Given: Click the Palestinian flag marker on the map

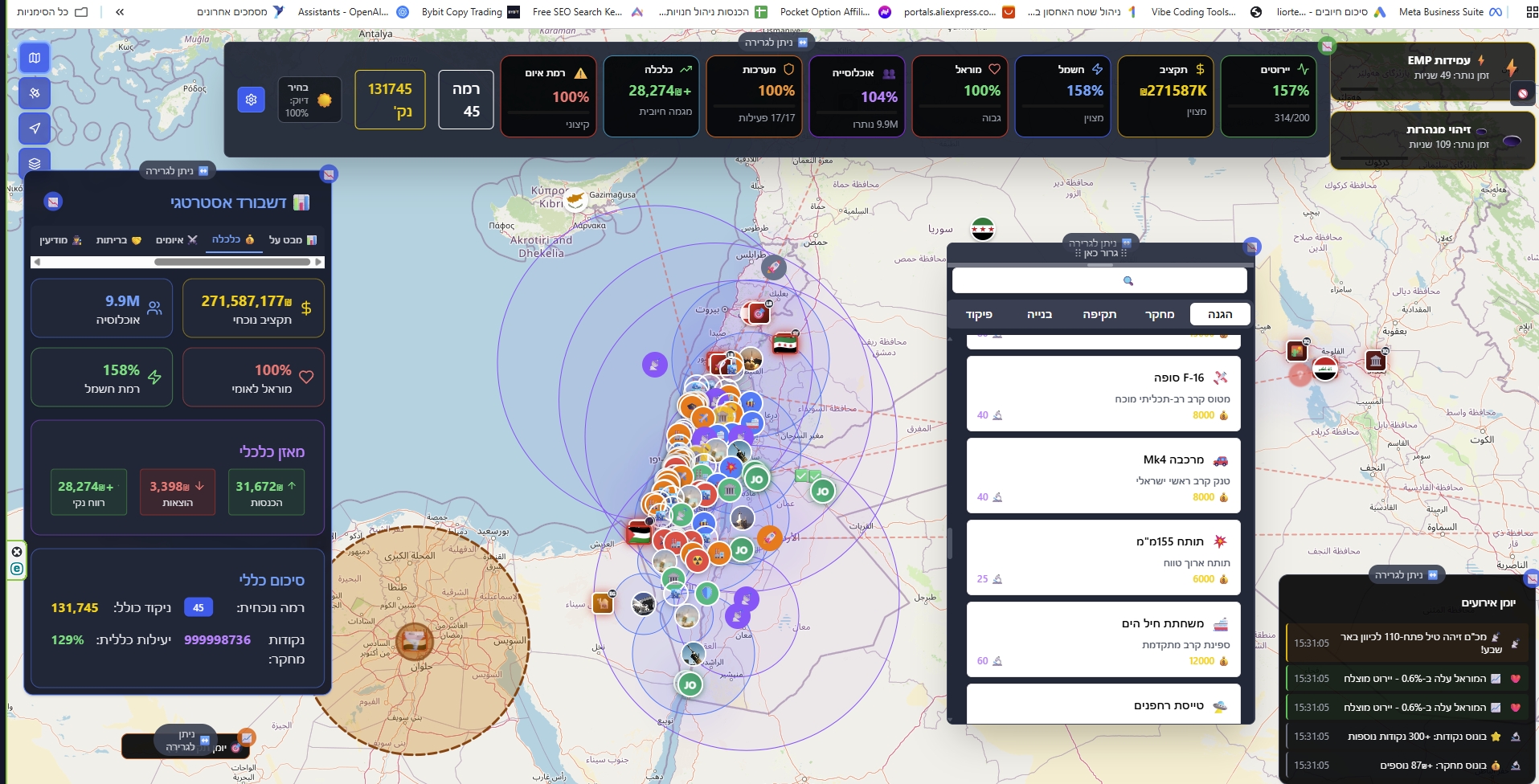Looking at the screenshot, I should click(x=639, y=533).
